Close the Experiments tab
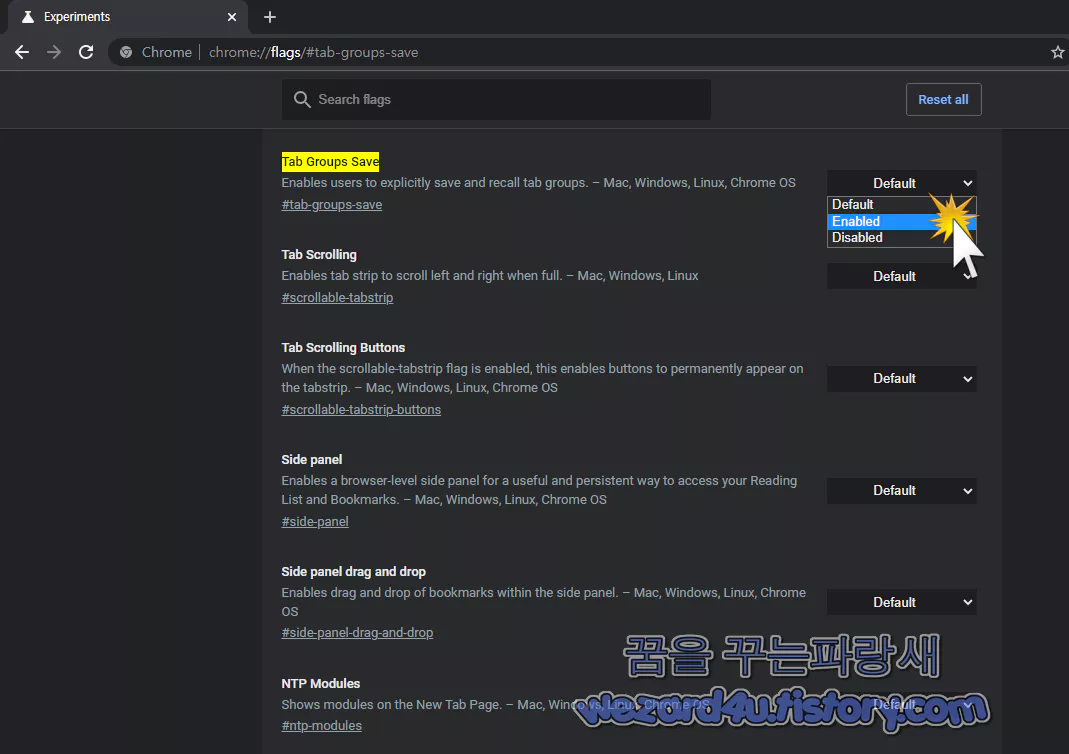This screenshot has width=1069, height=754. pyautogui.click(x=232, y=17)
